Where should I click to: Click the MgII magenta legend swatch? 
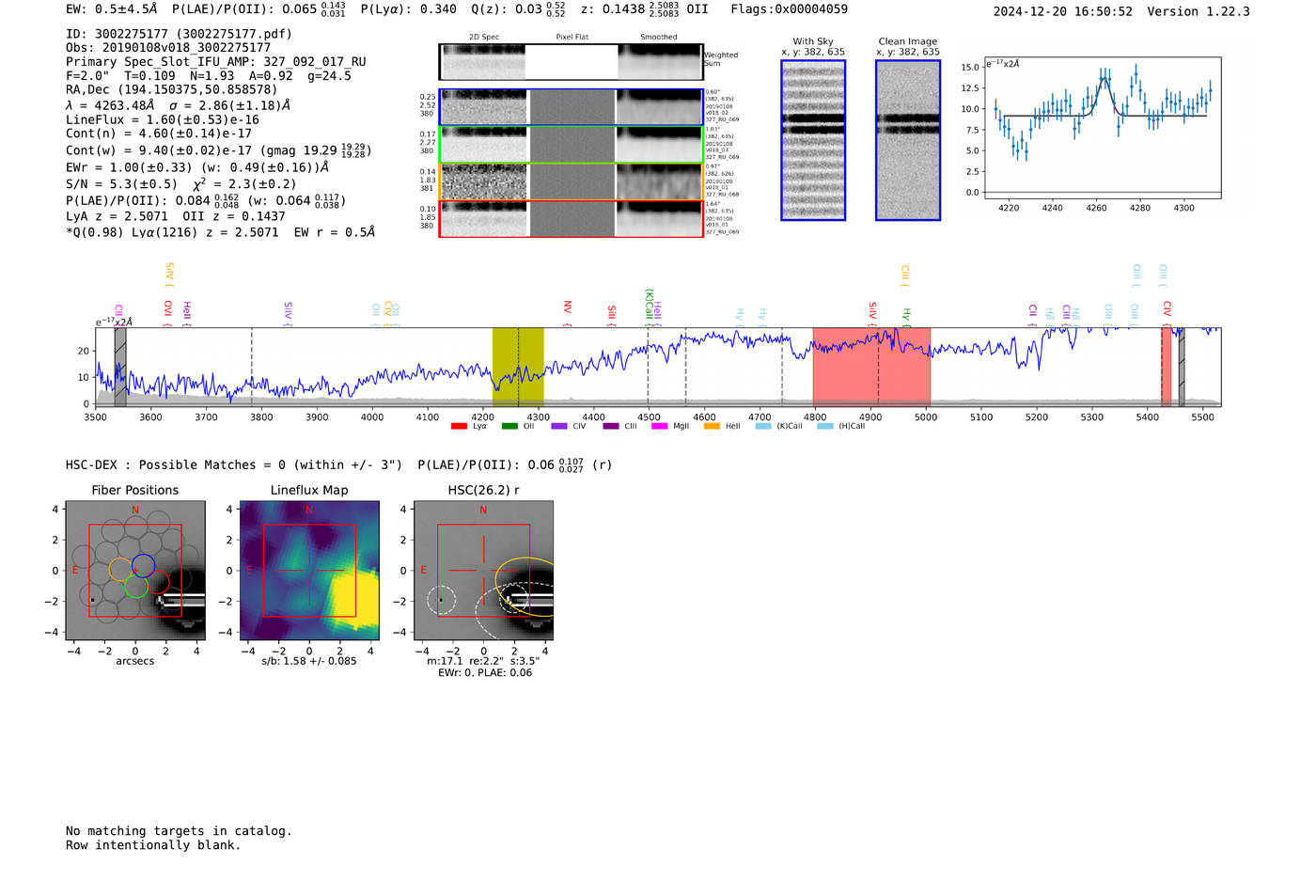pos(661,426)
